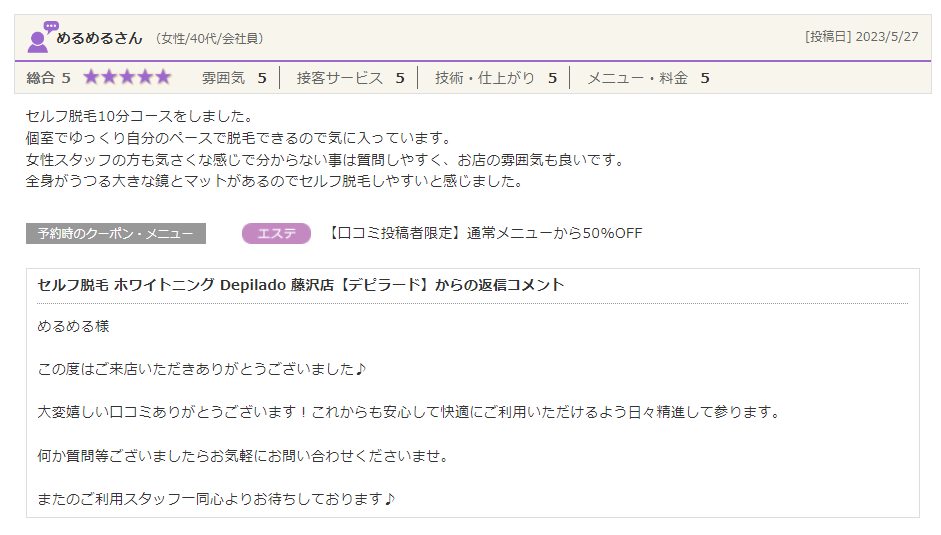Click the 総合 5 overall score label
The height and width of the screenshot is (535, 941).
[x=48, y=77]
